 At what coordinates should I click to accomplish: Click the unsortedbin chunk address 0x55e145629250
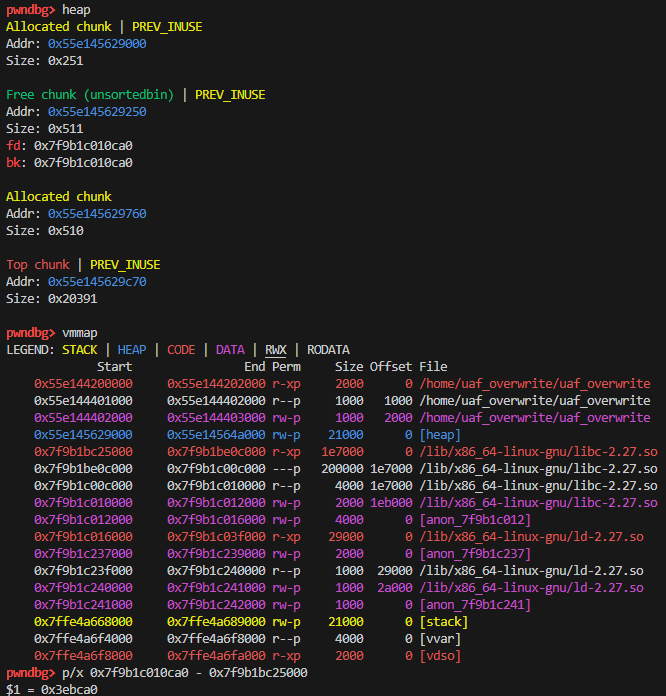[x=97, y=111]
